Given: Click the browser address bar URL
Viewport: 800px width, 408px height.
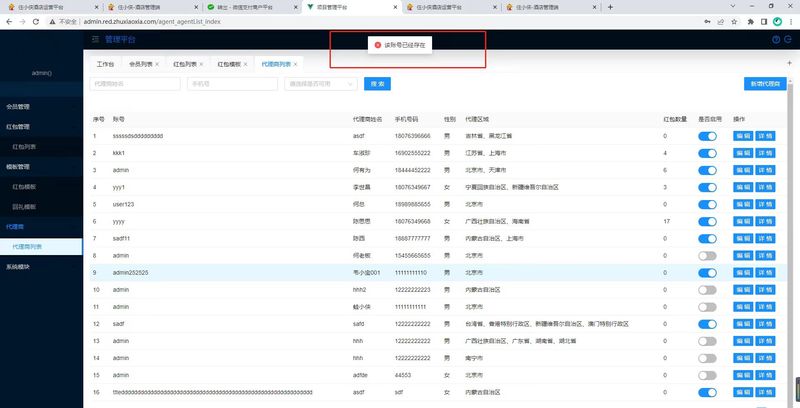Looking at the screenshot, I should point(152,22).
